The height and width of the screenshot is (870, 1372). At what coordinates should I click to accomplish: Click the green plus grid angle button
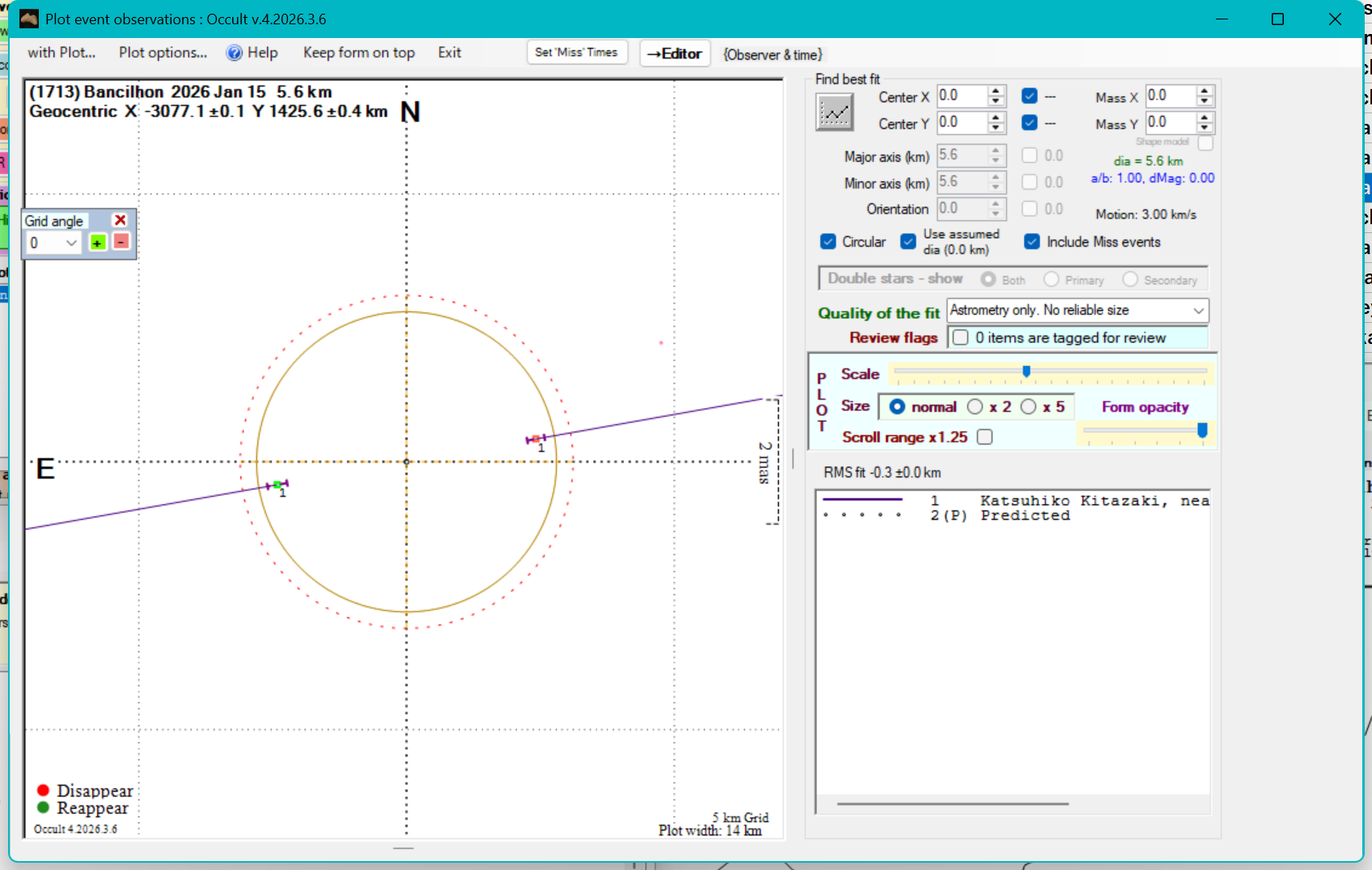pyautogui.click(x=97, y=243)
